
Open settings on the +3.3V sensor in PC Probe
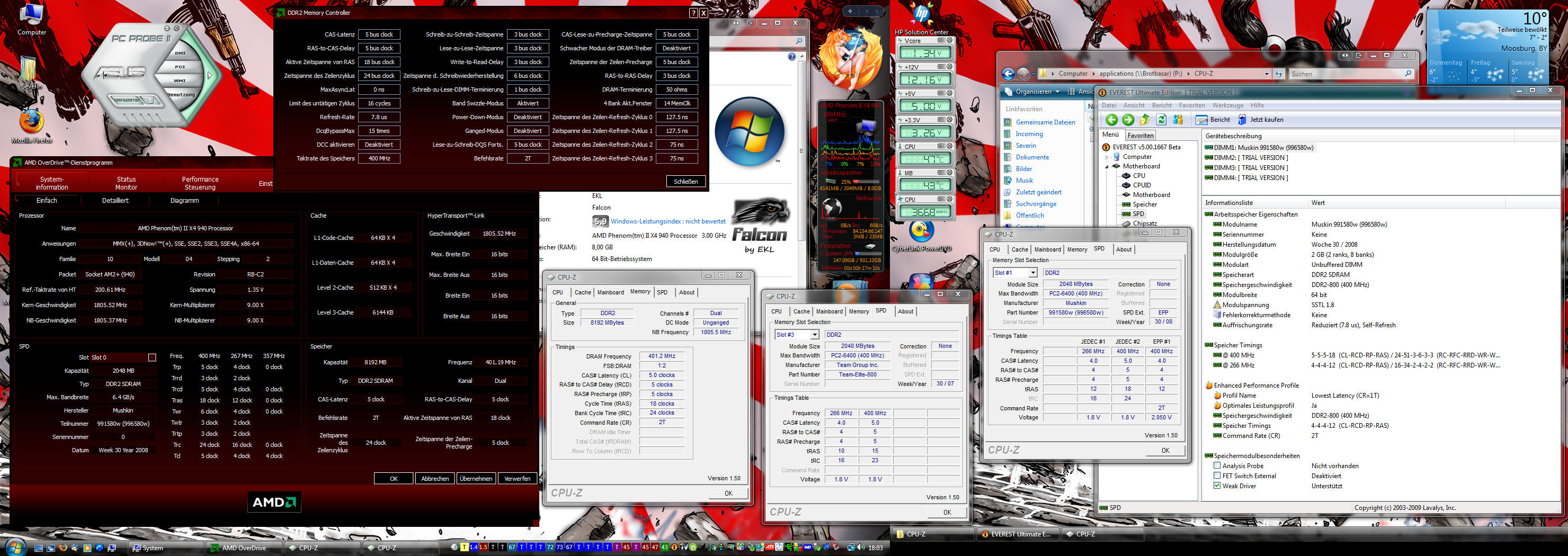click(x=941, y=120)
